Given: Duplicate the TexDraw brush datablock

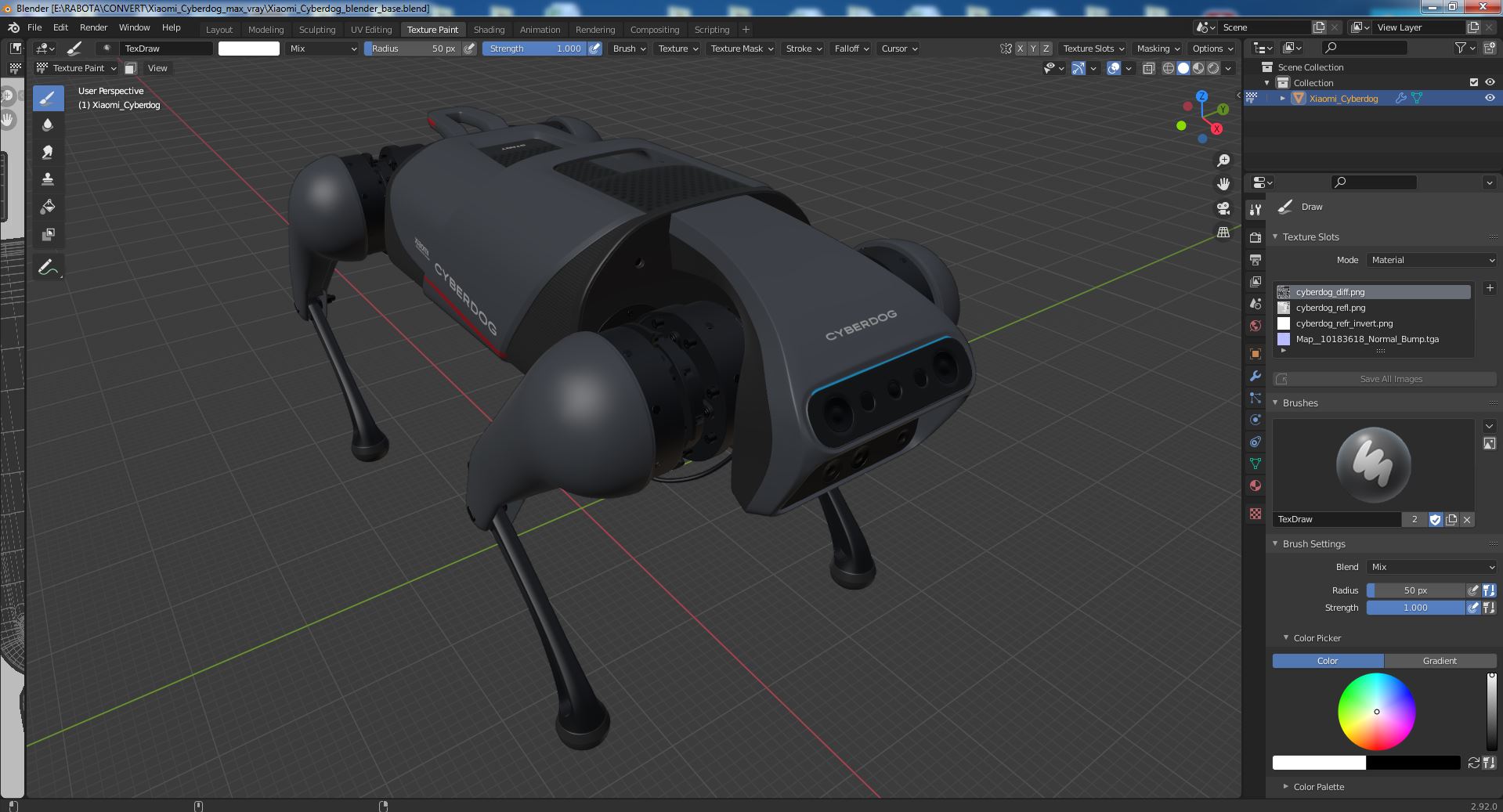Looking at the screenshot, I should pyautogui.click(x=1451, y=519).
